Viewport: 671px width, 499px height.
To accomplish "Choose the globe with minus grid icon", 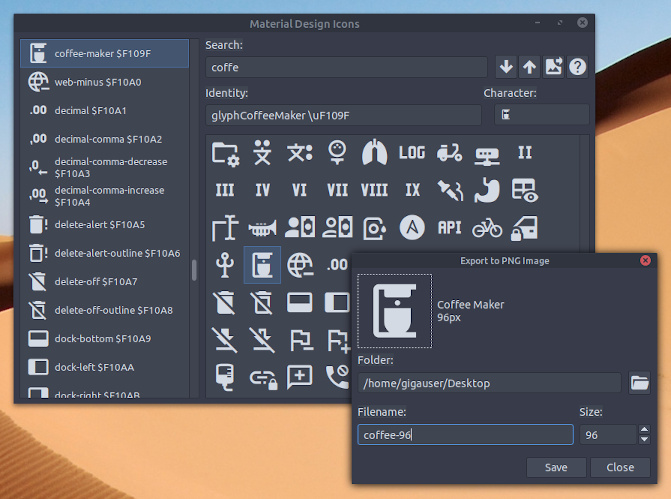I will [x=300, y=265].
